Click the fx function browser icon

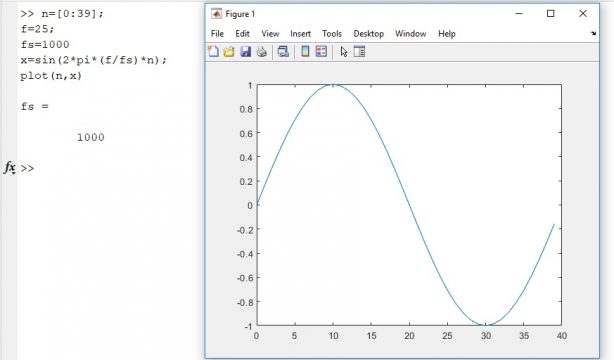point(10,168)
